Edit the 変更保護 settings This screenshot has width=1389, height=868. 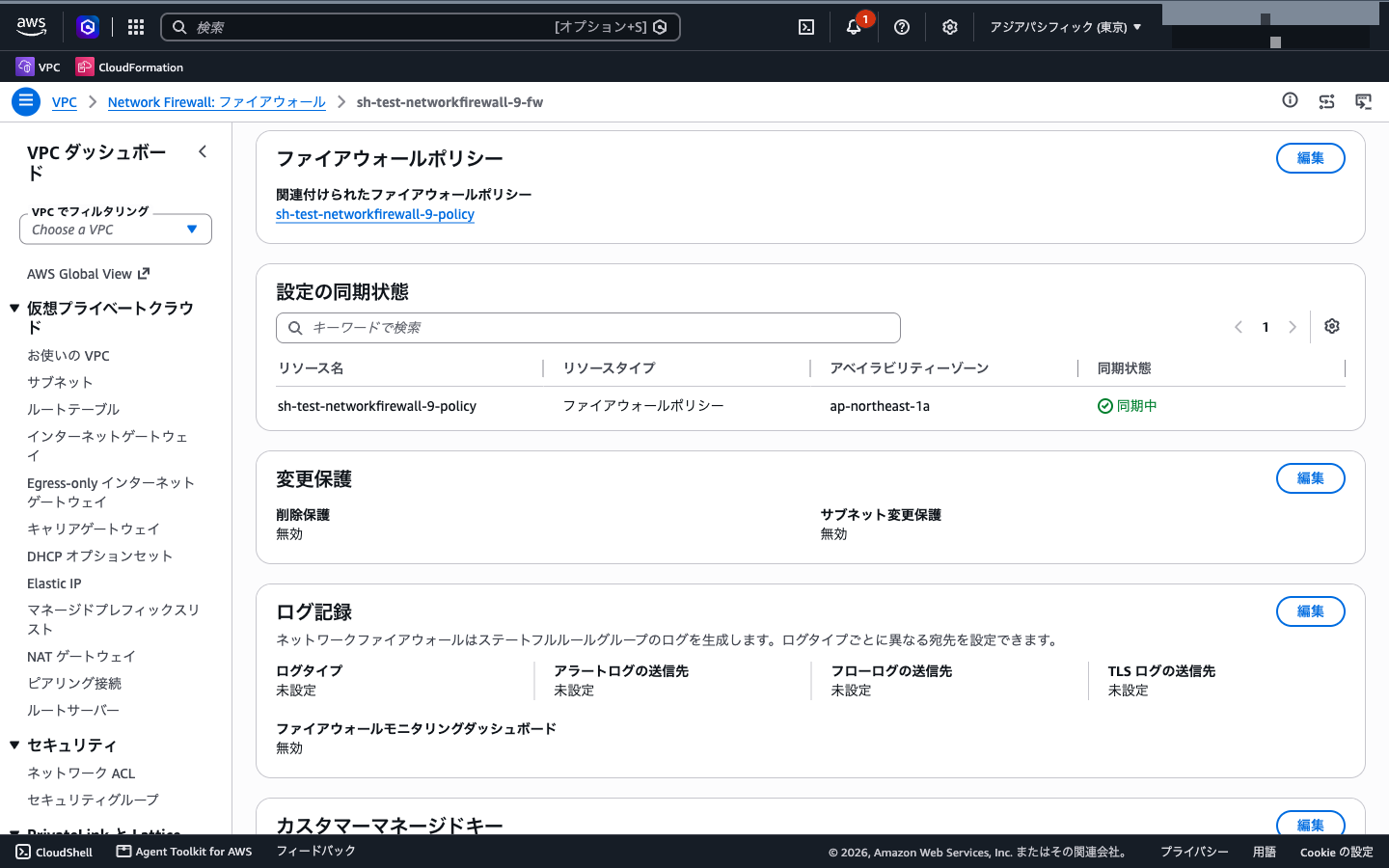coord(1310,478)
